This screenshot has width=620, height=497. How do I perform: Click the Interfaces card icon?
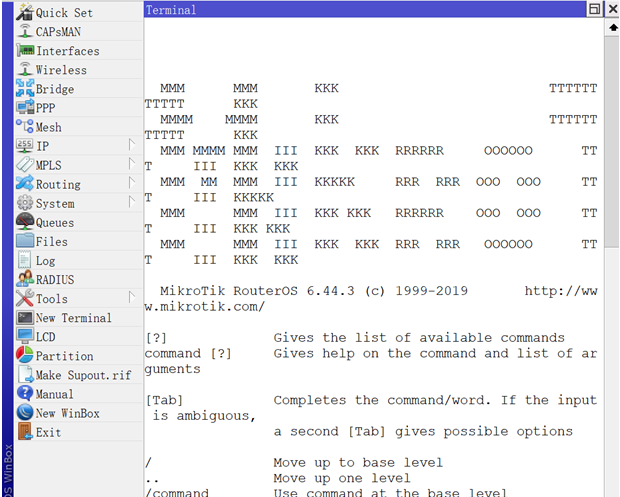pyautogui.click(x=25, y=50)
